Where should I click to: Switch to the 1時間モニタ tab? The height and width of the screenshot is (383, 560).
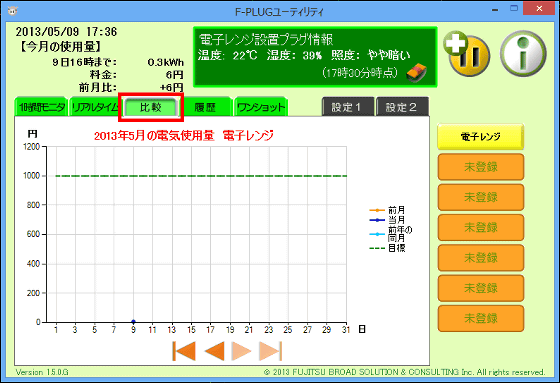pyautogui.click(x=41, y=107)
